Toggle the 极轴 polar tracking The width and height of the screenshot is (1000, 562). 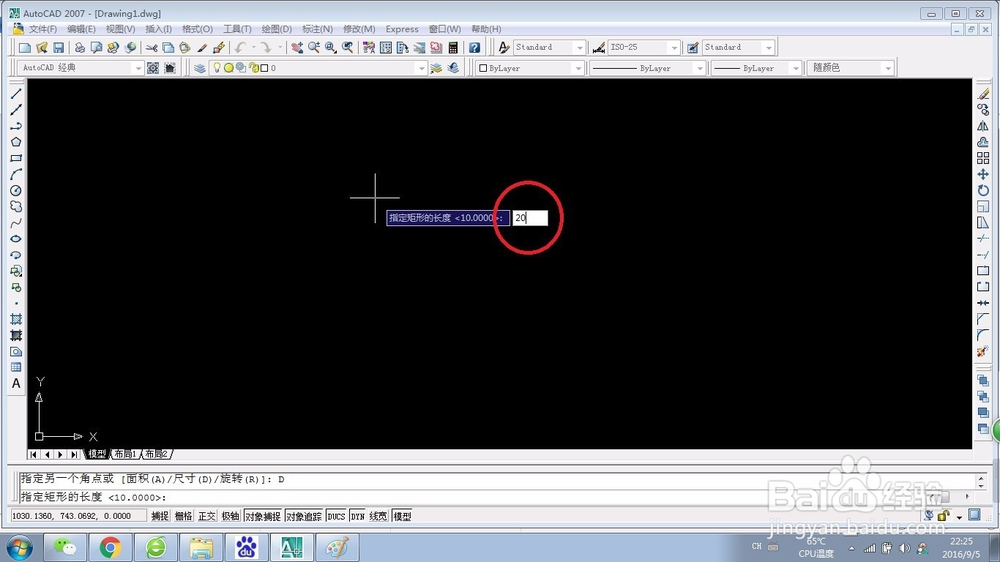(x=230, y=516)
